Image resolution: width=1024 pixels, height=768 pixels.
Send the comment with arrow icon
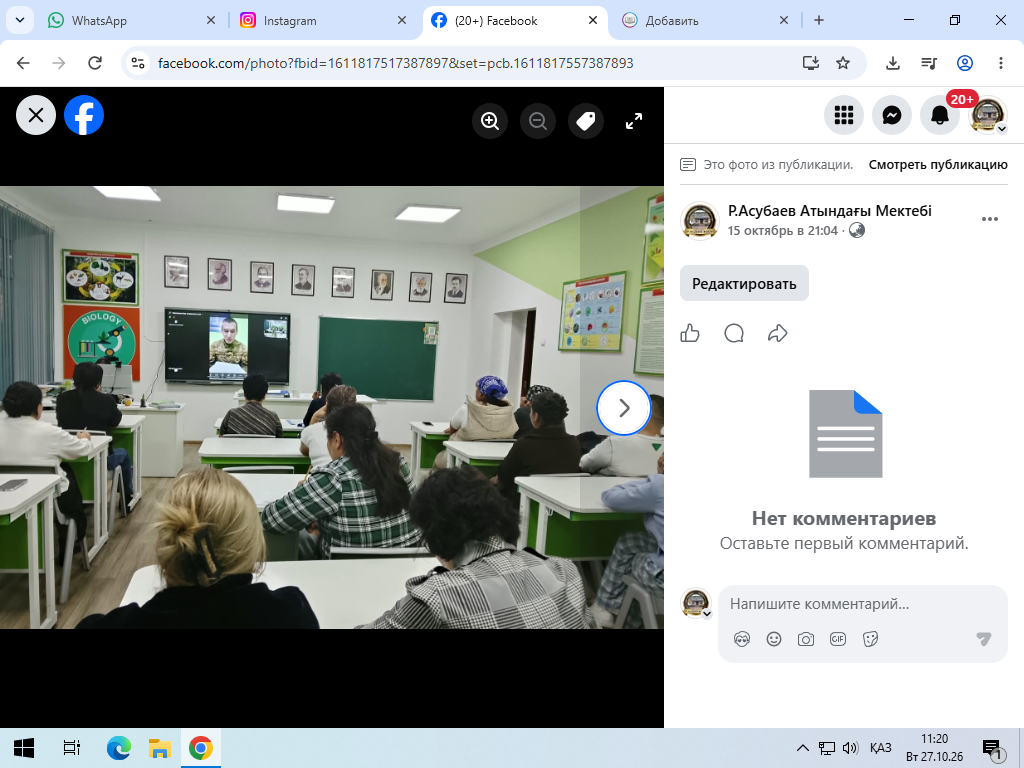(984, 639)
